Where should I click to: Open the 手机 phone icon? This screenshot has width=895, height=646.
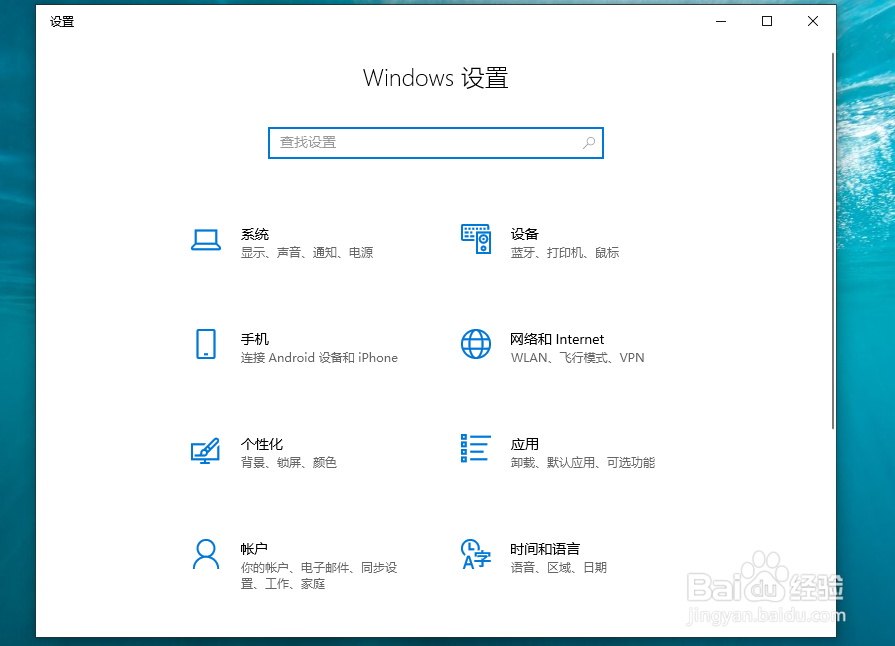tap(205, 344)
